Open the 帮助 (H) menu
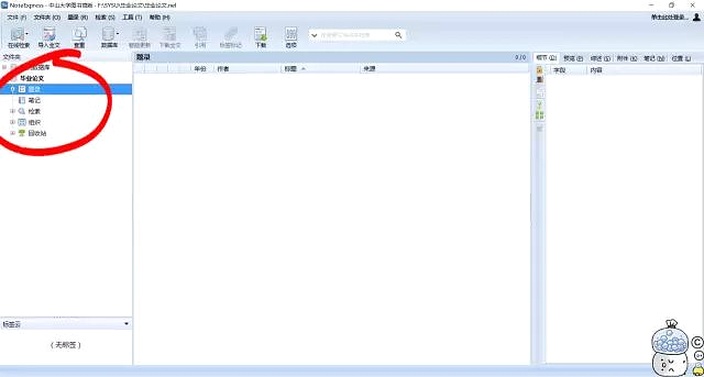The width and height of the screenshot is (704, 377). 159,17
